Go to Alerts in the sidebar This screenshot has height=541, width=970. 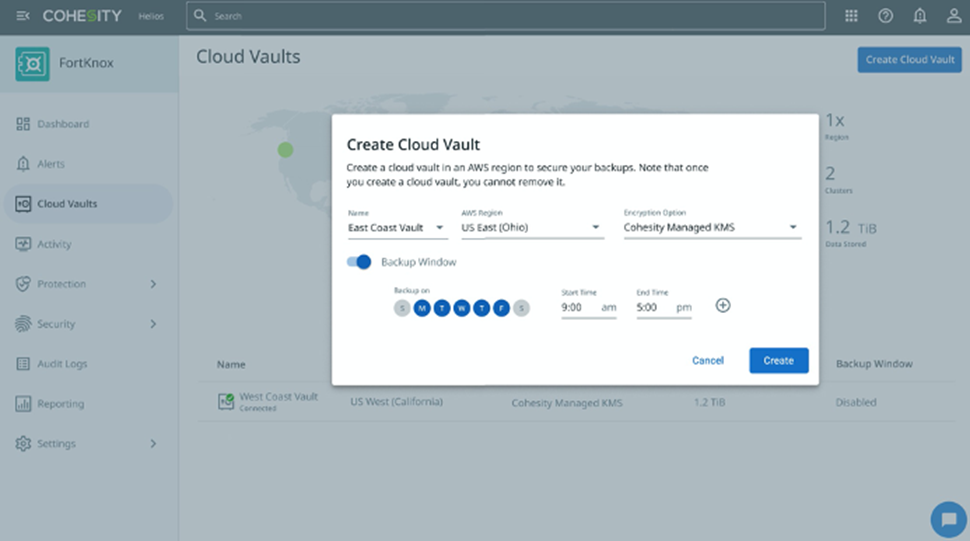[88, 164]
